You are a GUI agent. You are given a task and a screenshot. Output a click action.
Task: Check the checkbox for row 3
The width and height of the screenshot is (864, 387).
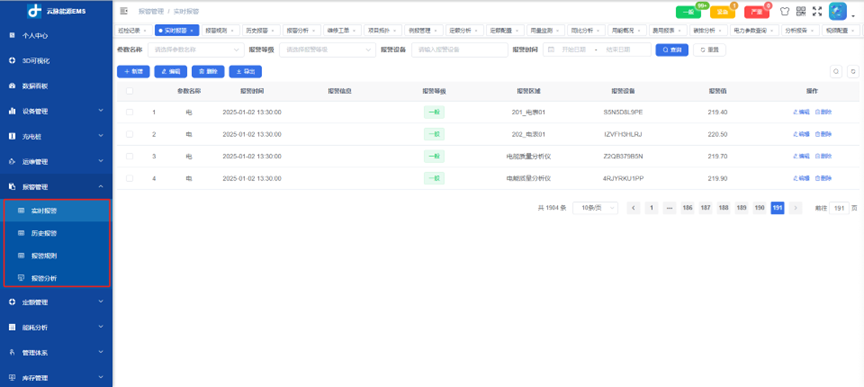(x=129, y=156)
